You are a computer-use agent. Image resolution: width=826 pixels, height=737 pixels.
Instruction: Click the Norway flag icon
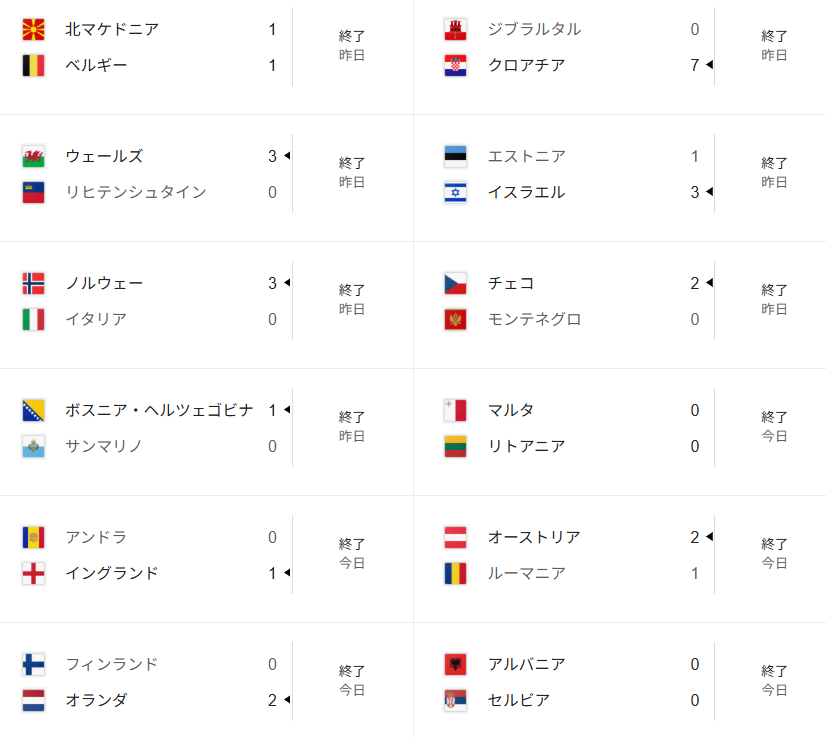33,283
